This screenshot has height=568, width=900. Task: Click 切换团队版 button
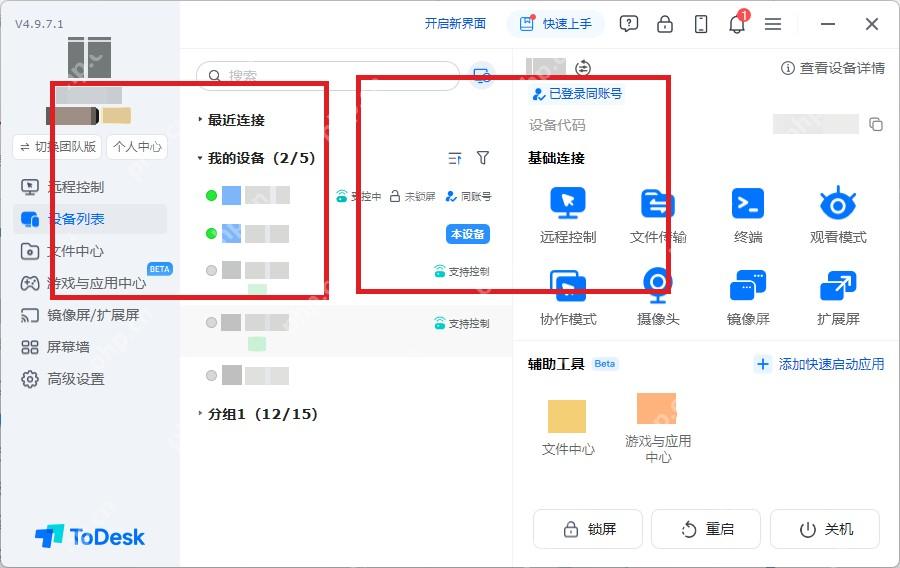[x=57, y=147]
